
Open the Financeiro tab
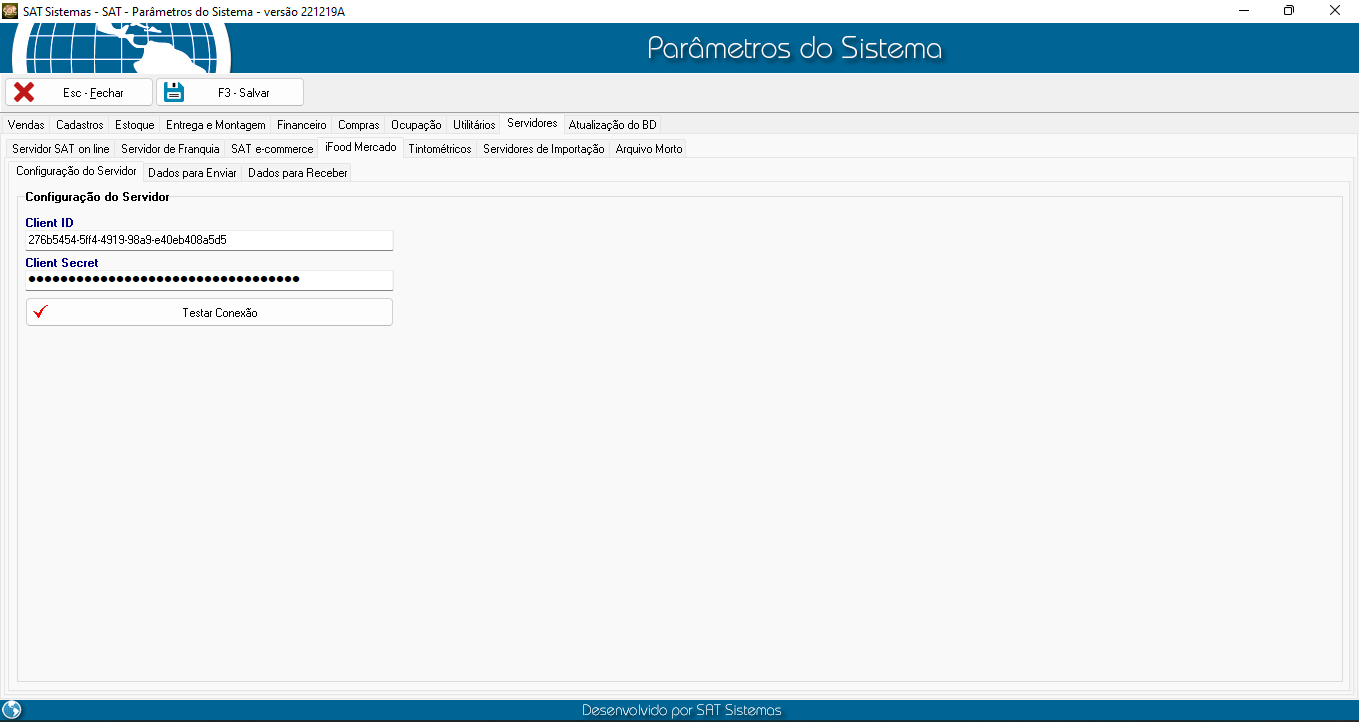tap(302, 125)
